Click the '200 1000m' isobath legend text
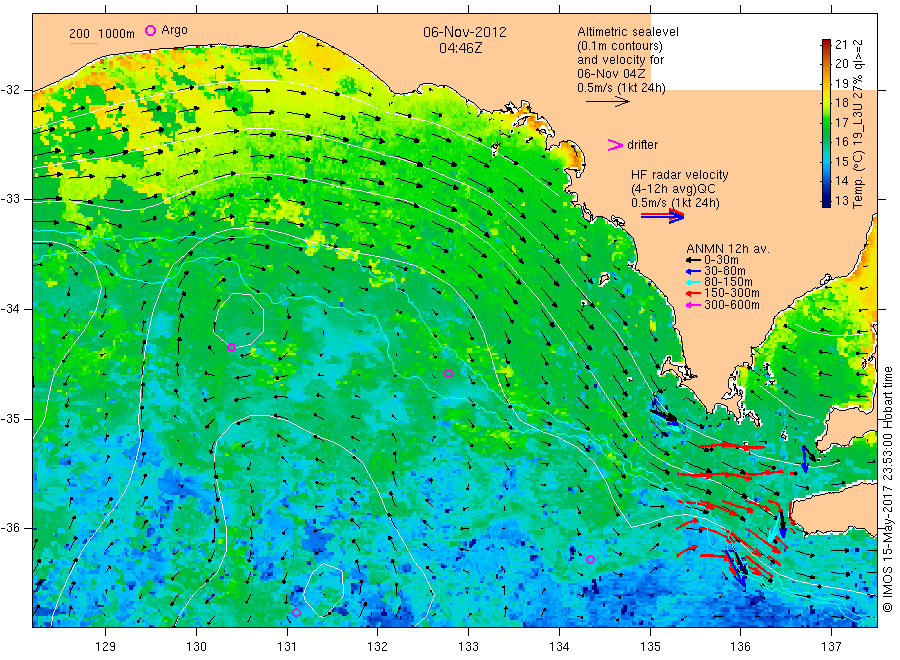The image size is (900, 660). pyautogui.click(x=102, y=33)
